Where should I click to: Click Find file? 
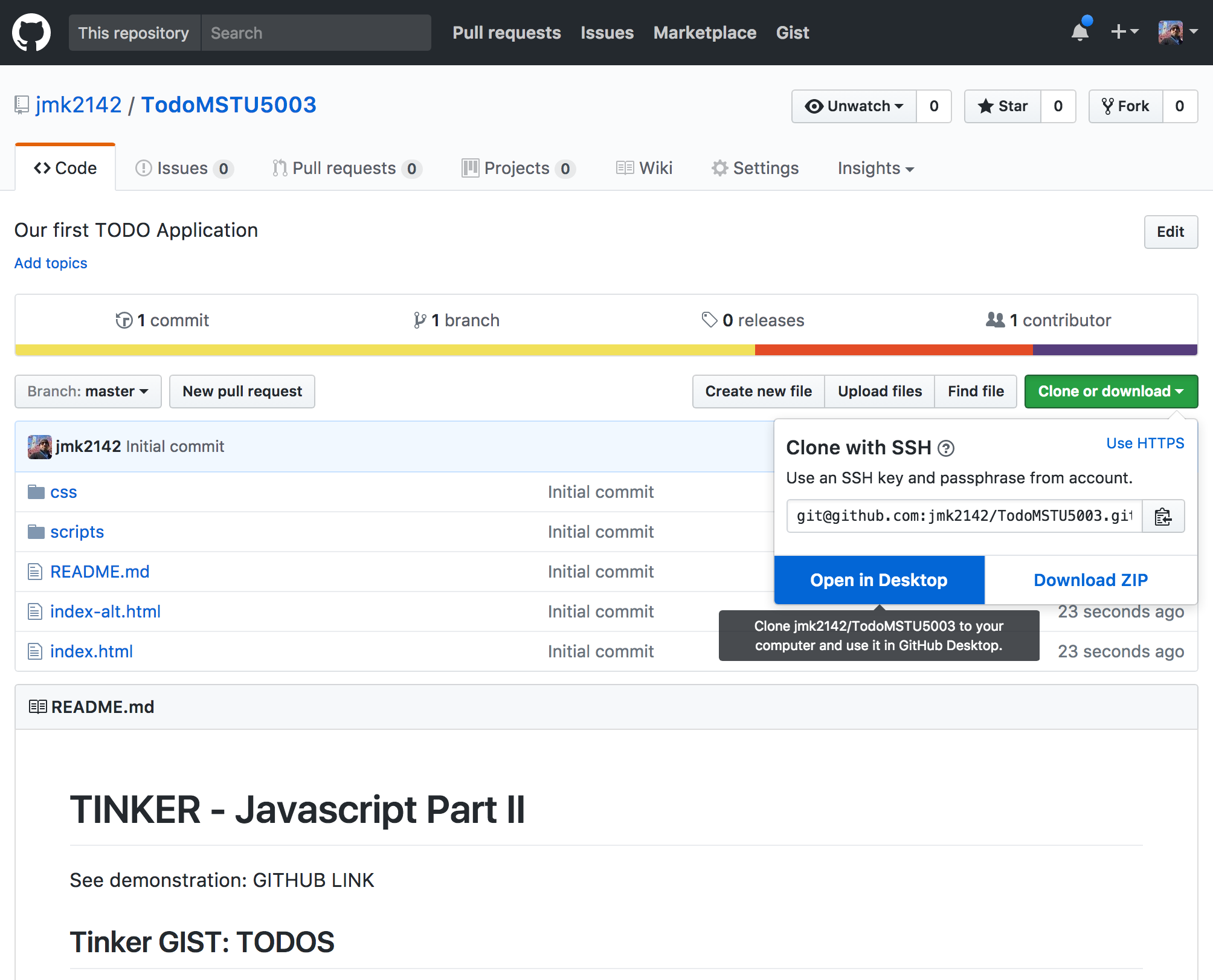coord(976,392)
